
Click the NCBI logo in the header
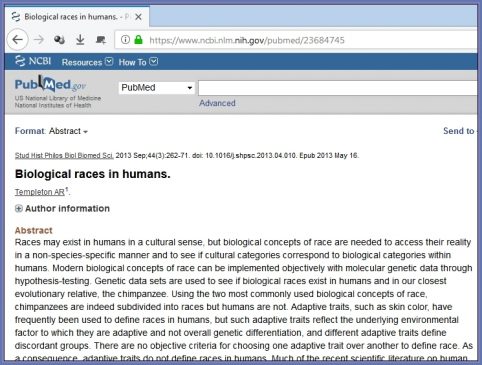coord(33,61)
